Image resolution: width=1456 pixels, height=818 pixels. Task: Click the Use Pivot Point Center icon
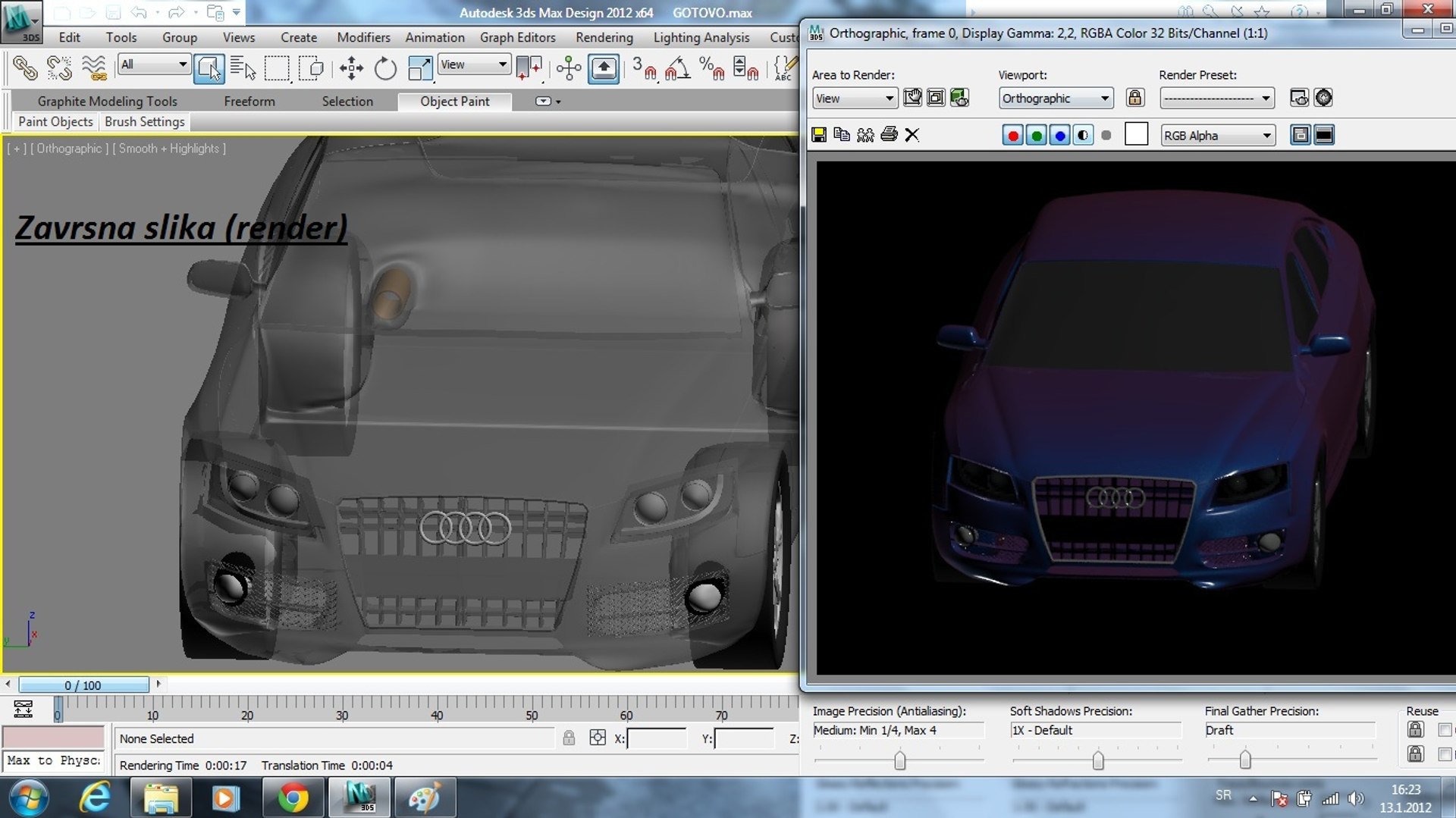pos(529,68)
